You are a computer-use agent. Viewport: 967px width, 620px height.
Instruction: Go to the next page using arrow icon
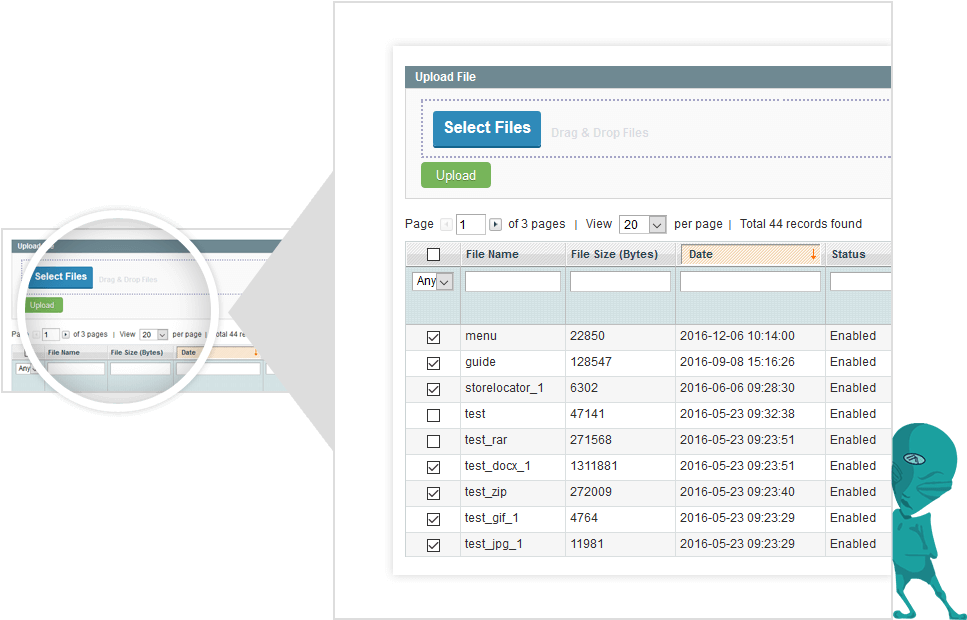(x=495, y=224)
